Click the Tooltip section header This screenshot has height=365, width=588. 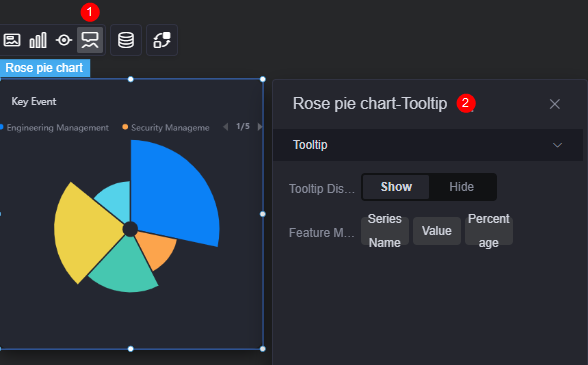[428, 145]
